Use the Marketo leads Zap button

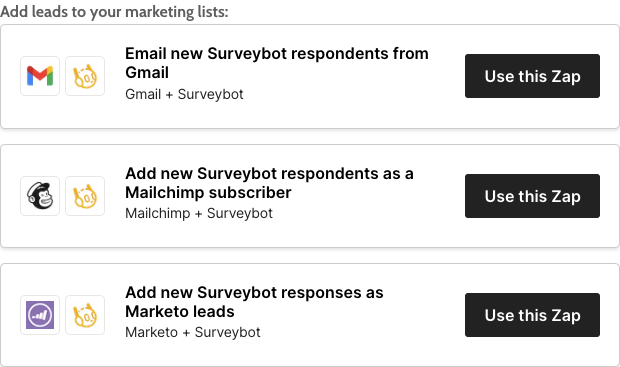point(532,315)
